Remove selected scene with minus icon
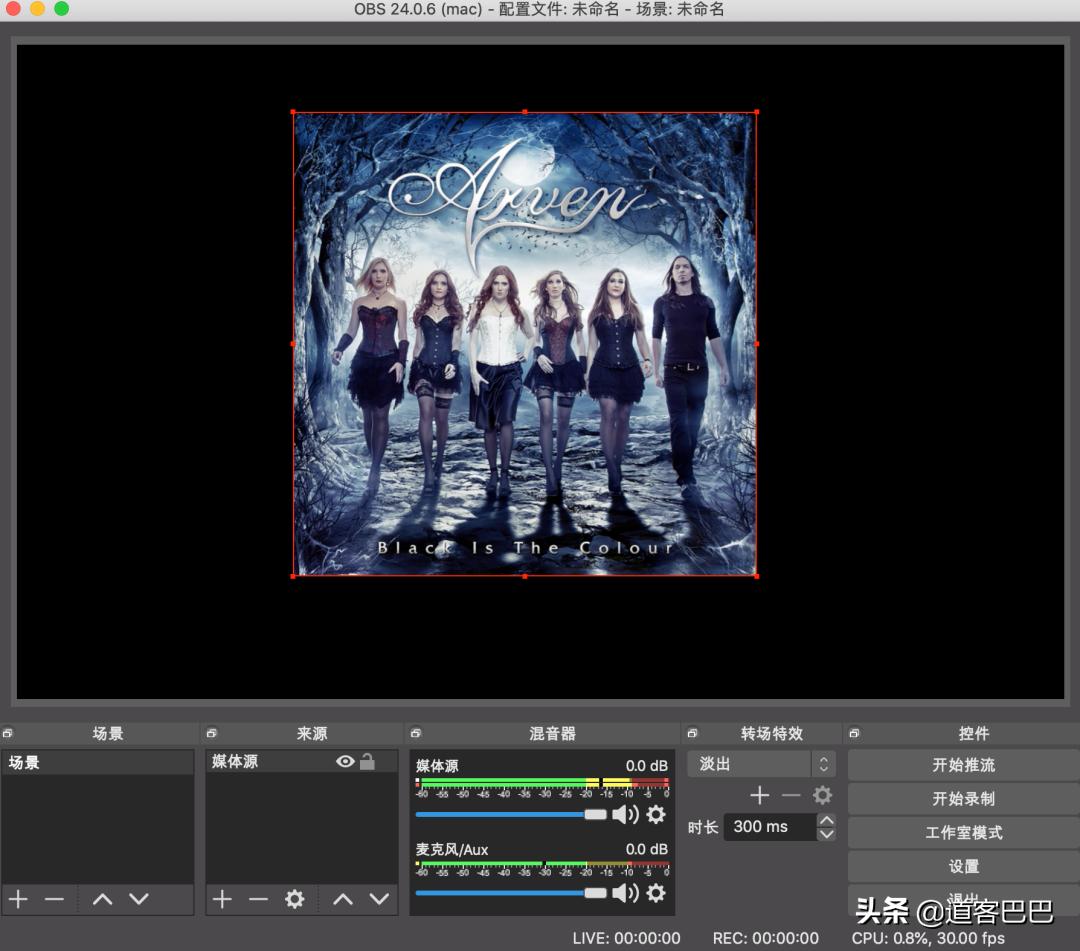The image size is (1080, 951). [x=54, y=899]
